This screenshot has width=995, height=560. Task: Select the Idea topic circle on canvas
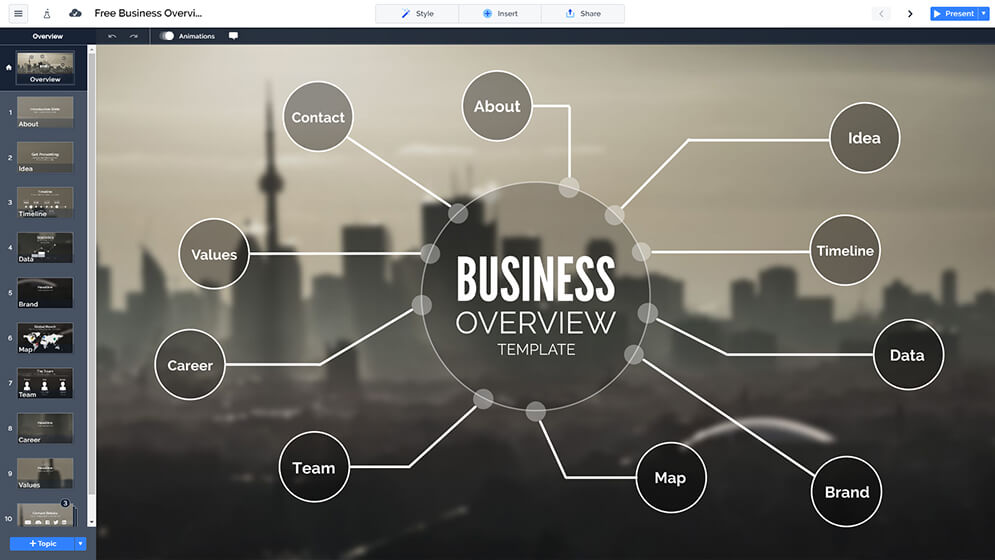click(x=864, y=138)
